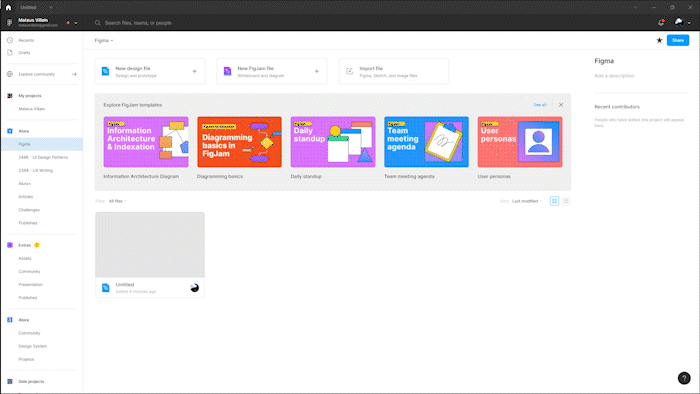Open the account switcher dropdown arrow
Viewport: 700px width, 394px height.
pyautogui.click(x=76, y=23)
